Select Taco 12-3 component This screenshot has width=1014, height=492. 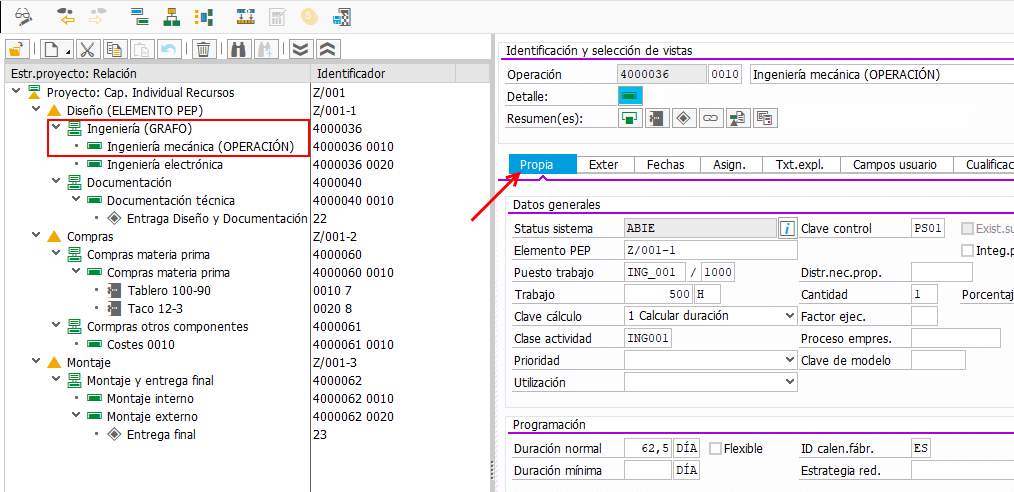(156, 309)
